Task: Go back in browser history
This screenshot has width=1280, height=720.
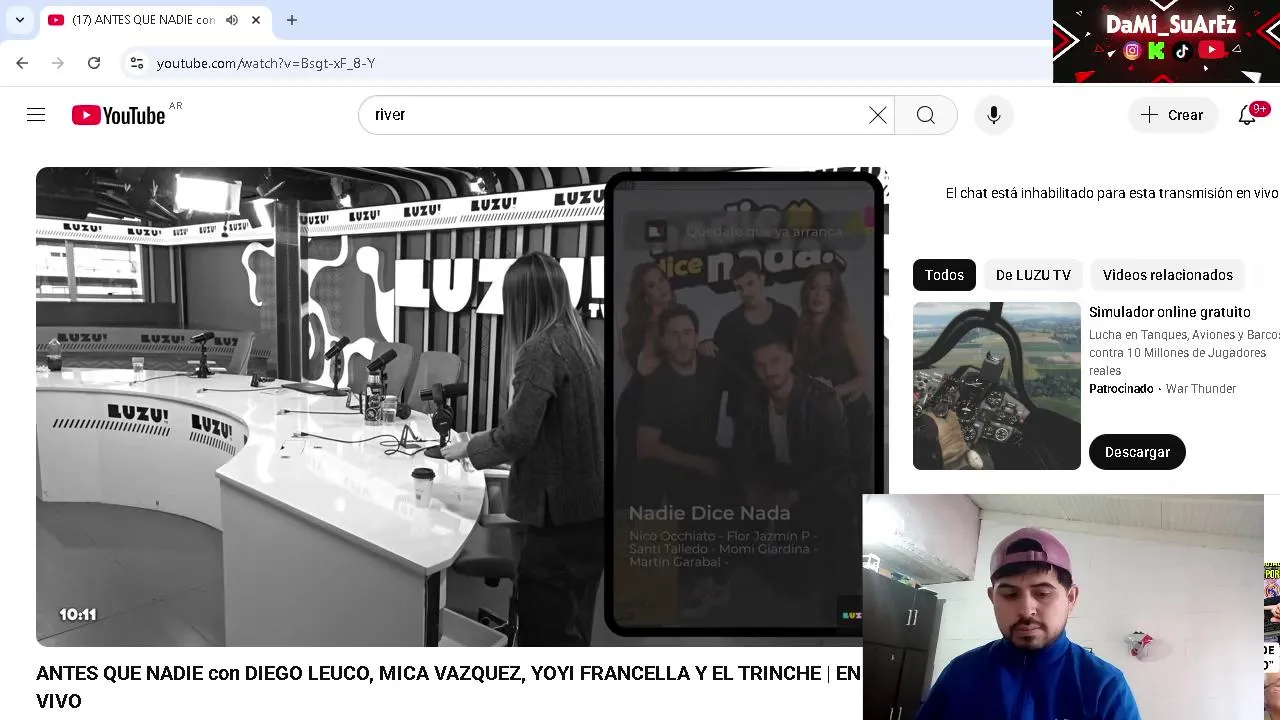Action: 22,63
